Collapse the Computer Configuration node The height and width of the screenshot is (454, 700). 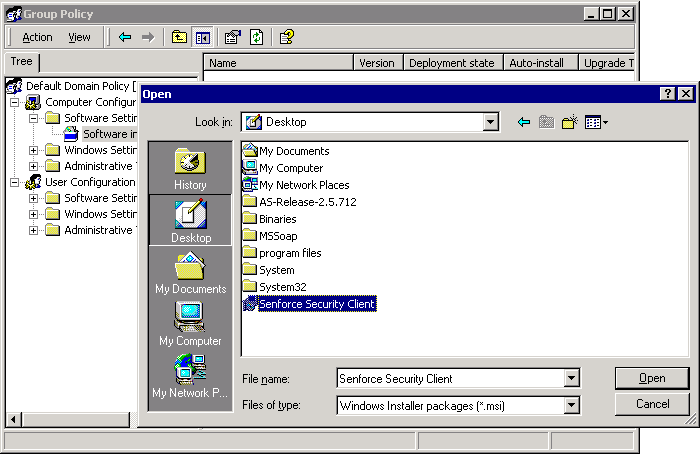point(14,102)
